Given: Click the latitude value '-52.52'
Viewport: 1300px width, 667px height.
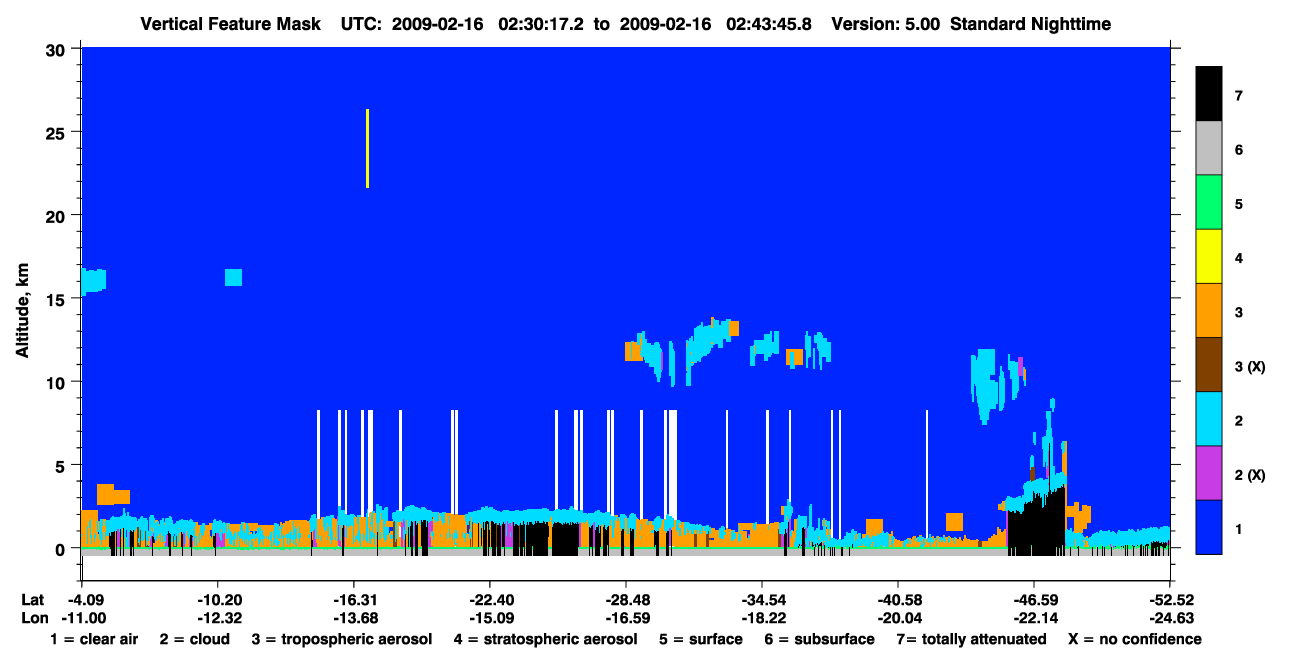Looking at the screenshot, I should click(1170, 600).
